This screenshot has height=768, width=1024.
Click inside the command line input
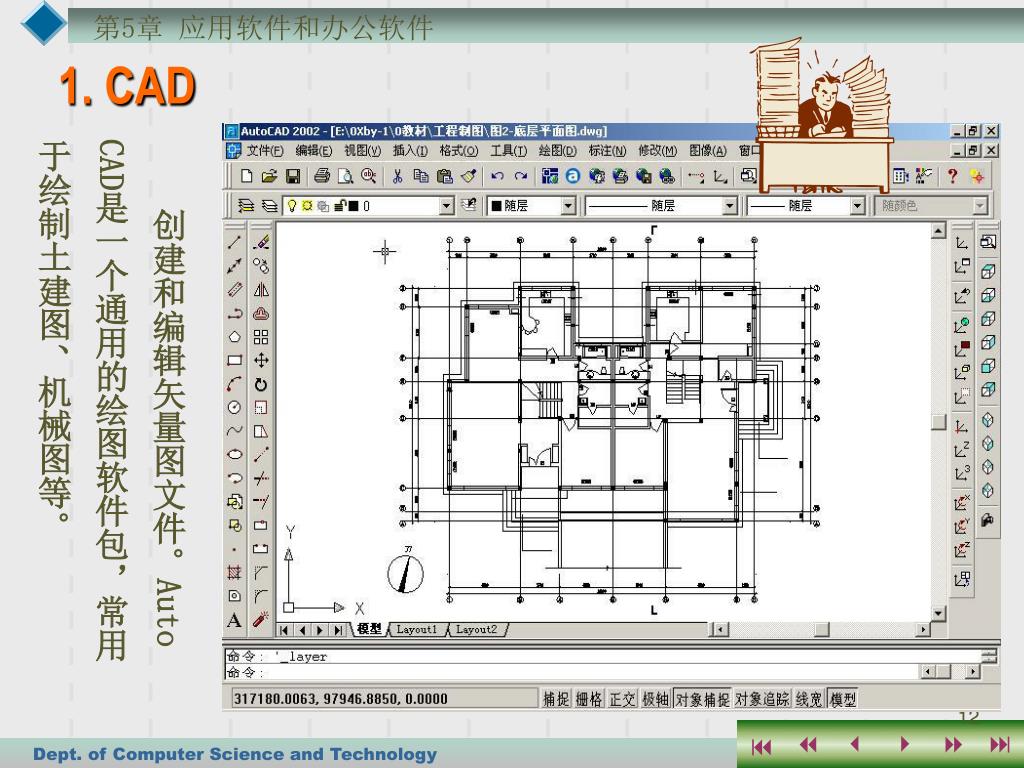point(571,672)
